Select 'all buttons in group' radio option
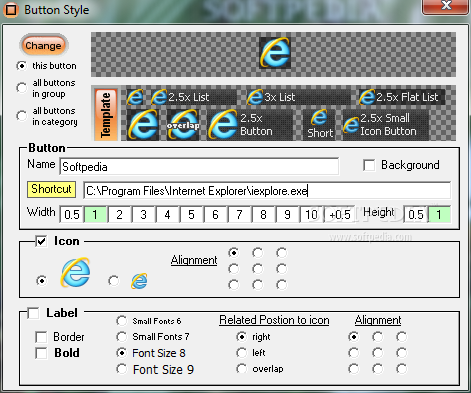This screenshot has height=393, width=471. (22, 88)
